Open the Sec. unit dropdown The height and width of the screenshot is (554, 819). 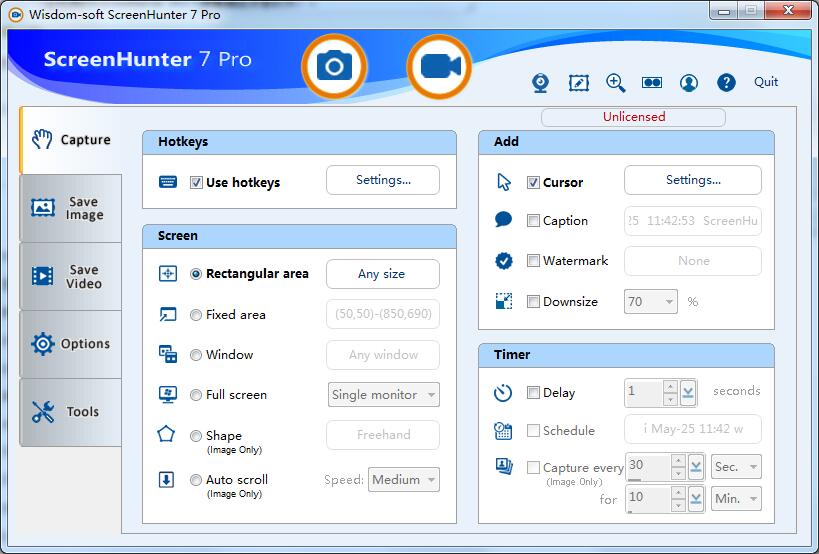point(736,466)
